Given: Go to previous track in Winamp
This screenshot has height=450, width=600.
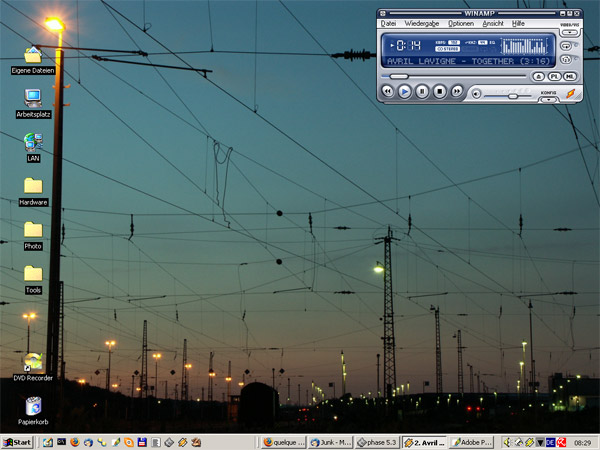Looking at the screenshot, I should [x=387, y=91].
